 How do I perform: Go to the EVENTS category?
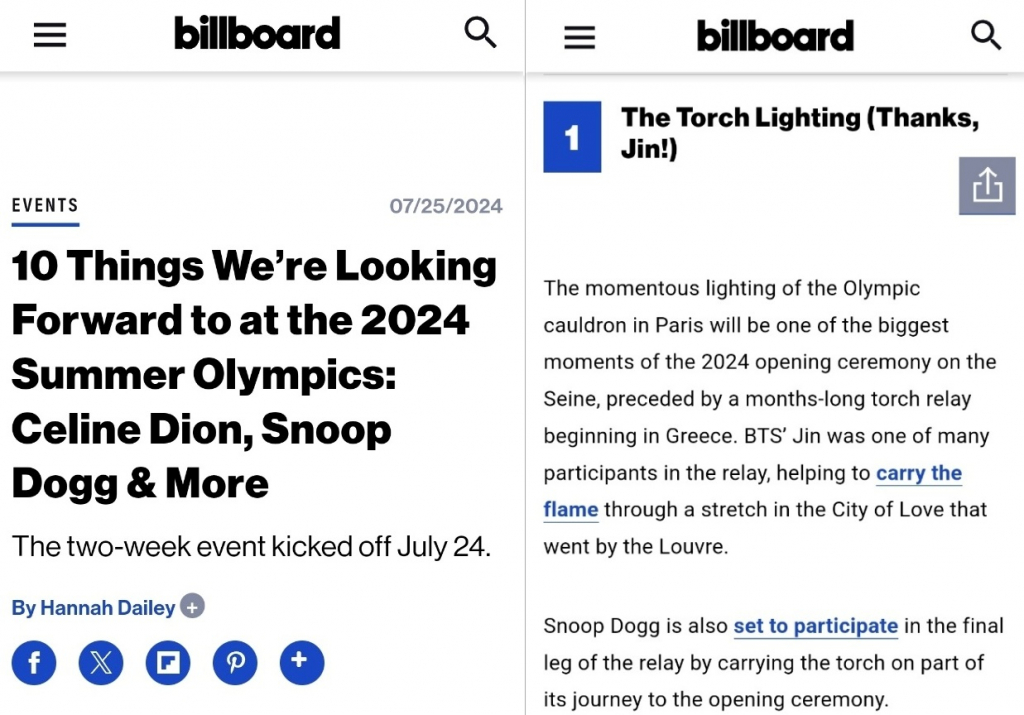[45, 205]
